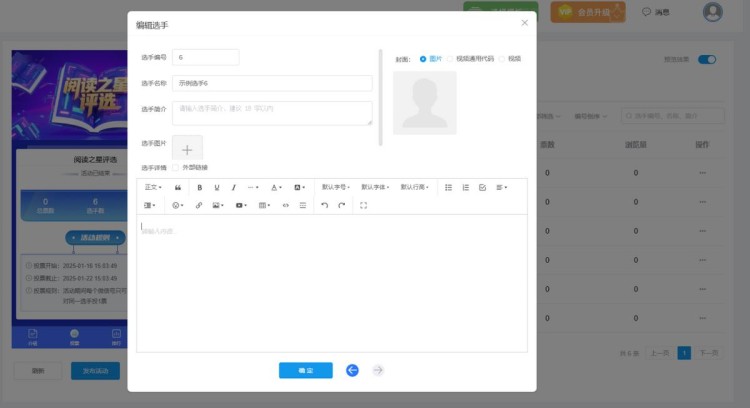Choose 视频通用代码 as the cover type
750x408 pixels.
click(x=450, y=59)
